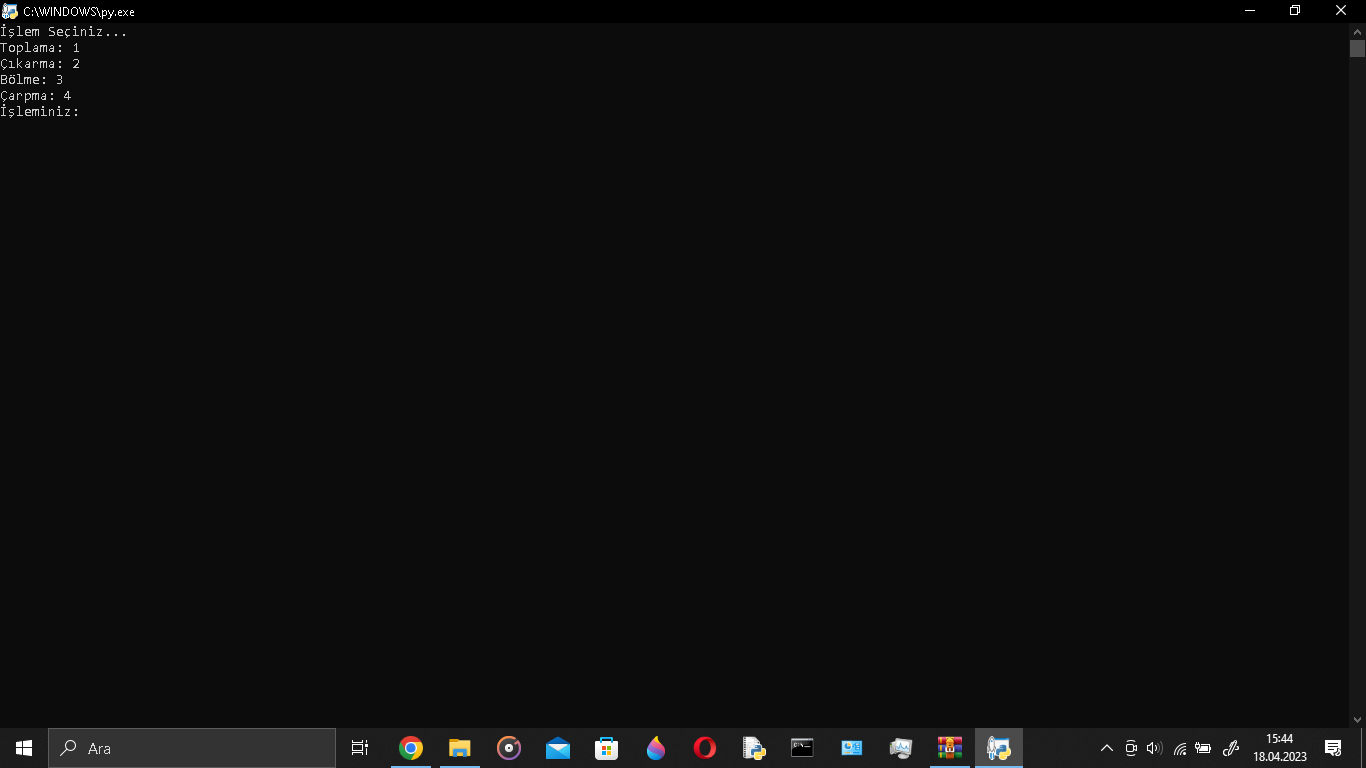Viewport: 1366px width, 768px height.
Task: Open Command Prompt from the taskbar
Action: coord(802,748)
